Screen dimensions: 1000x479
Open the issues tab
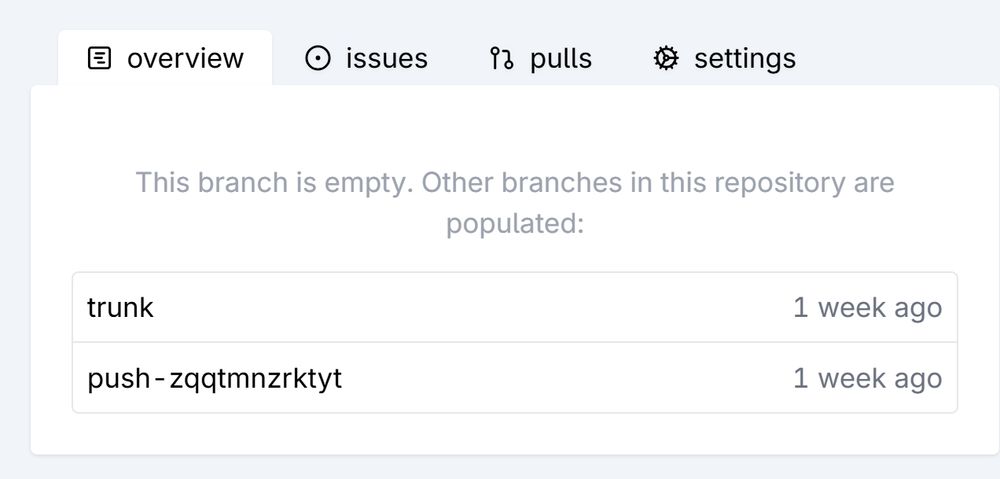point(366,58)
